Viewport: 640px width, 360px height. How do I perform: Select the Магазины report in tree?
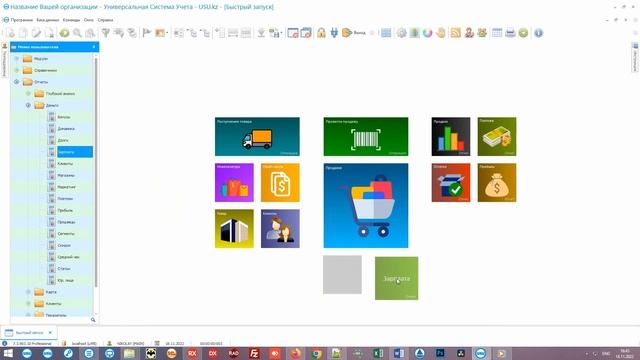pyautogui.click(x=66, y=175)
